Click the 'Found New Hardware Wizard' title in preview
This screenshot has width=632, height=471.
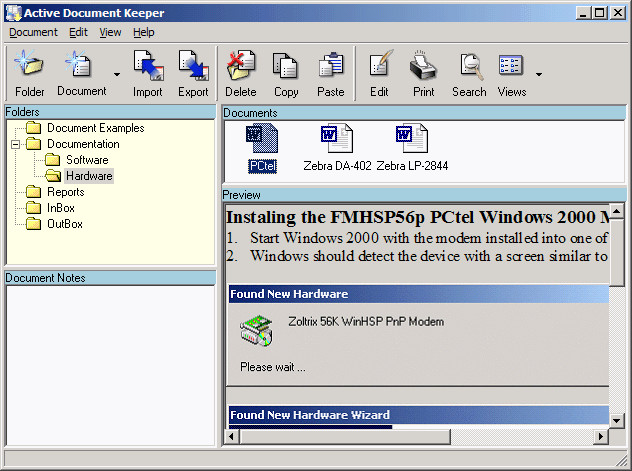[x=310, y=415]
